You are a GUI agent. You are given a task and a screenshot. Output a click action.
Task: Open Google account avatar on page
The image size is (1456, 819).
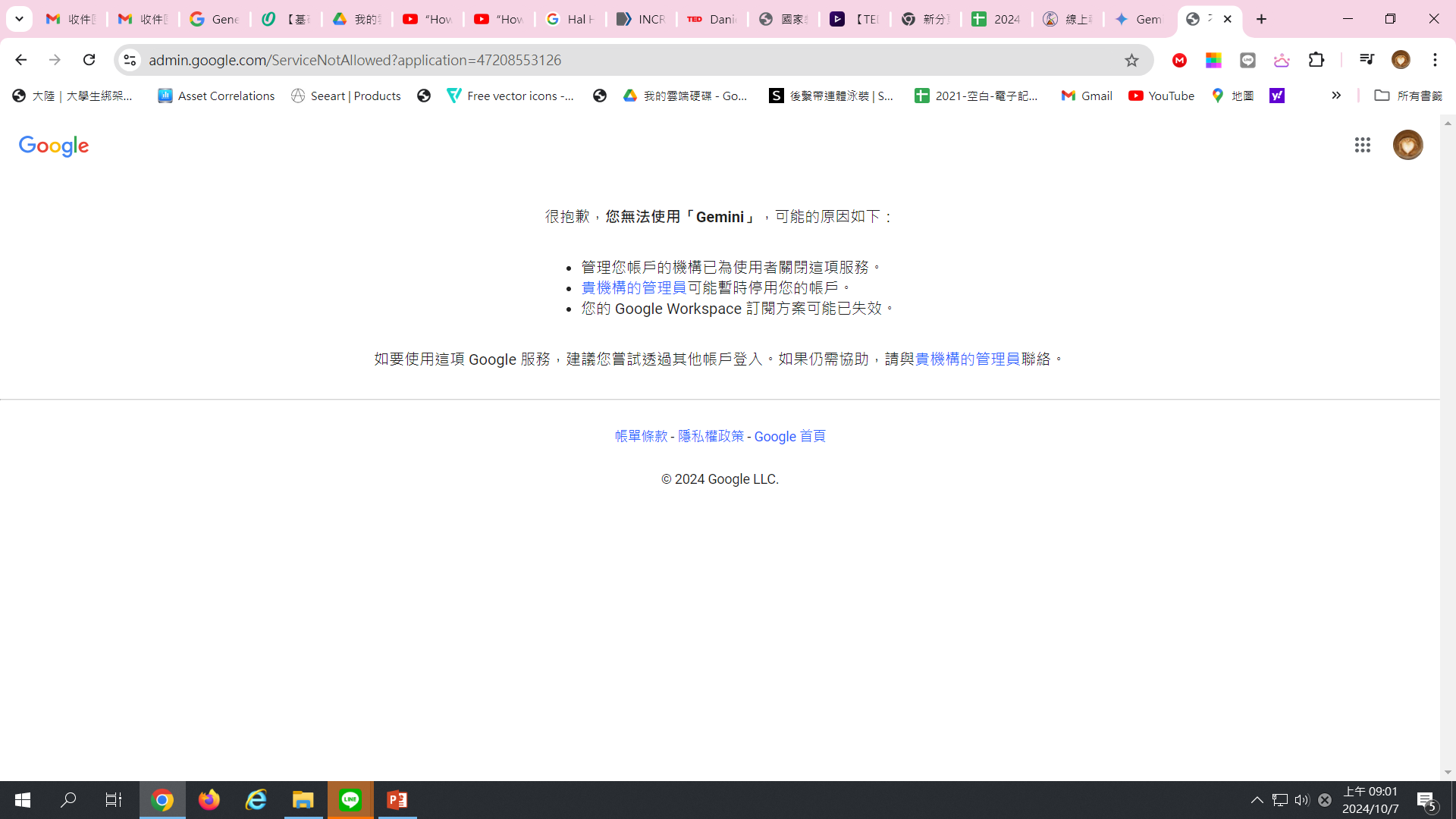click(1408, 145)
